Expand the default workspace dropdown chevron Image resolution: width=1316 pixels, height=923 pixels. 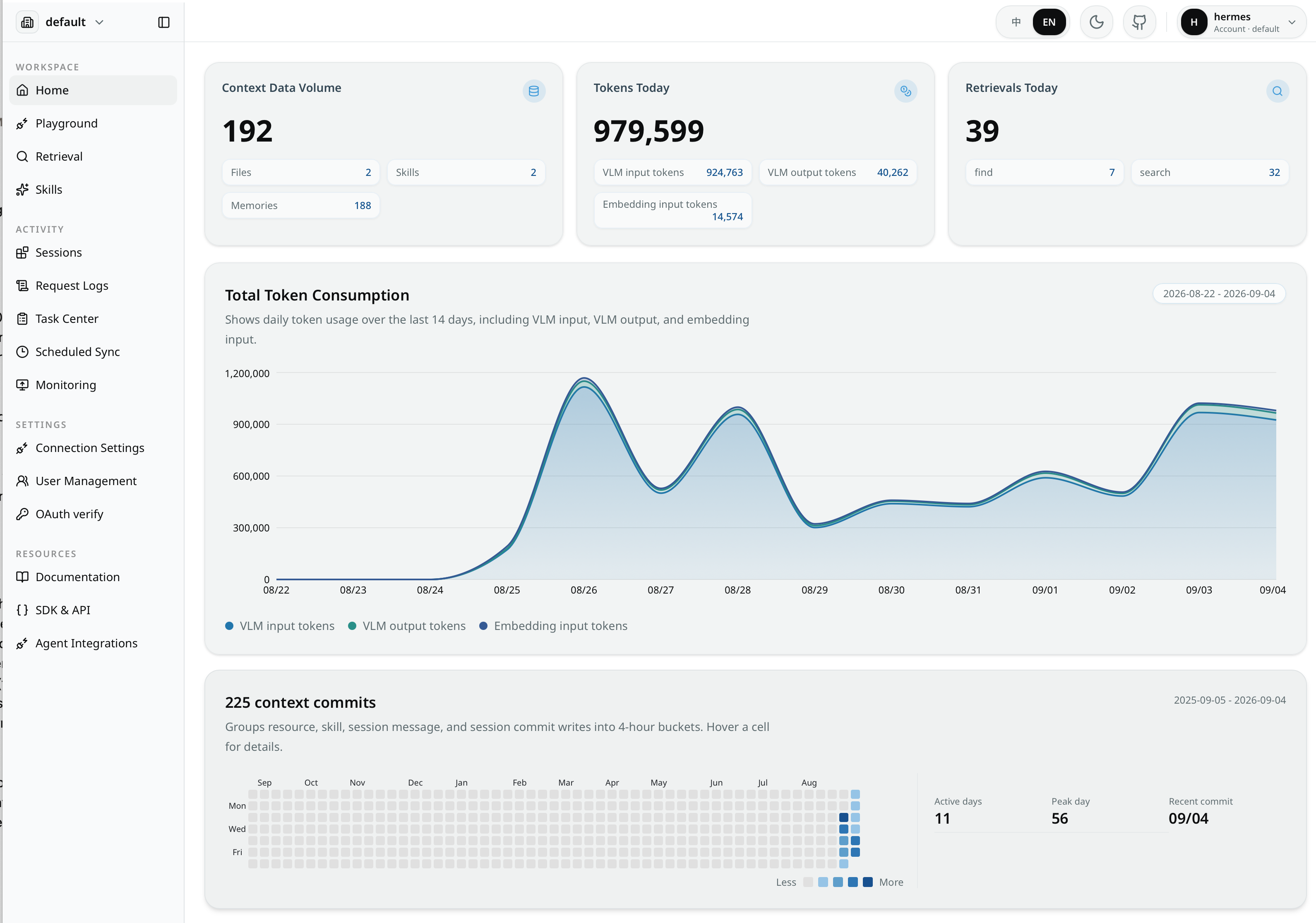[x=99, y=22]
